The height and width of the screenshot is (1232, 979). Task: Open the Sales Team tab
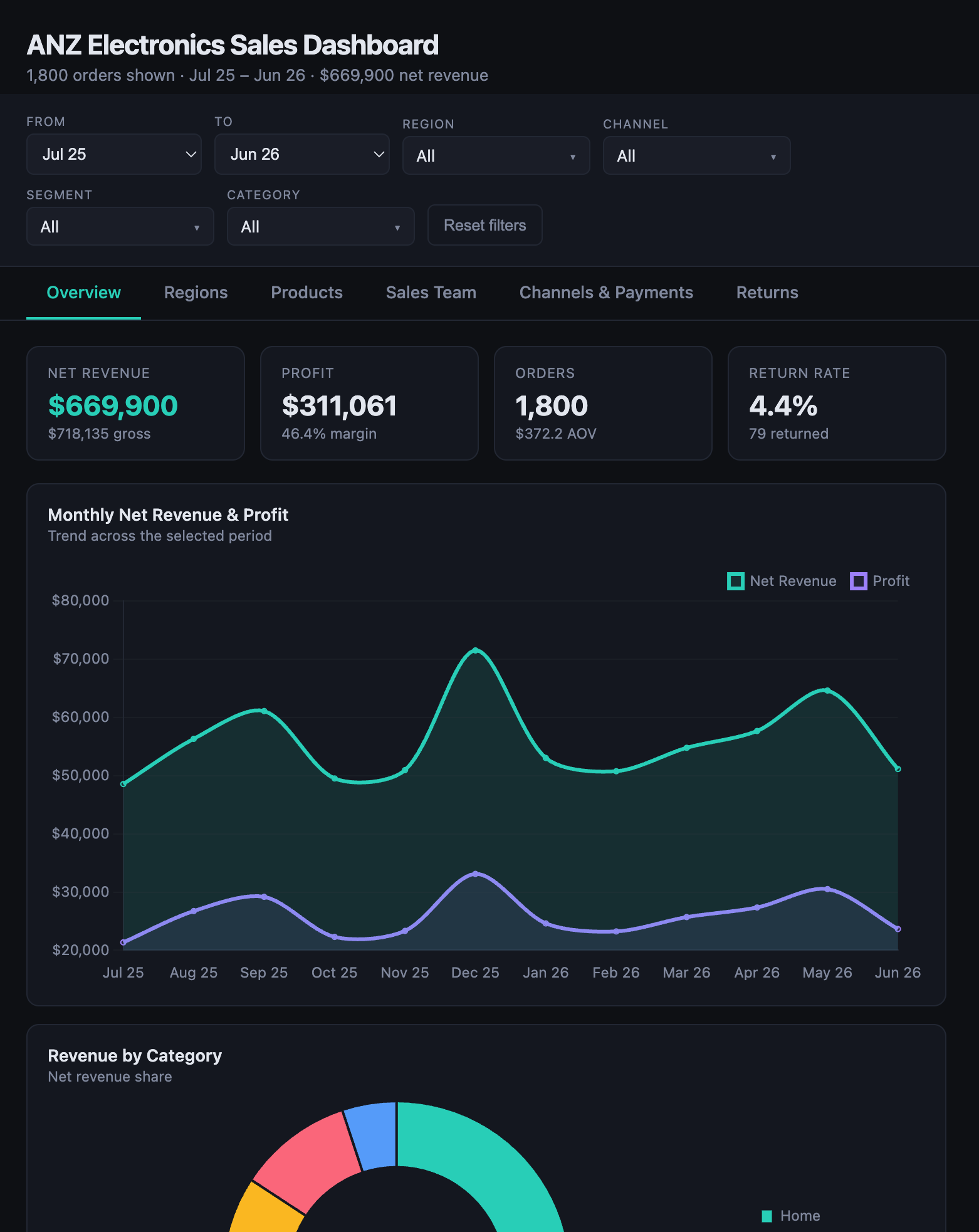431,293
